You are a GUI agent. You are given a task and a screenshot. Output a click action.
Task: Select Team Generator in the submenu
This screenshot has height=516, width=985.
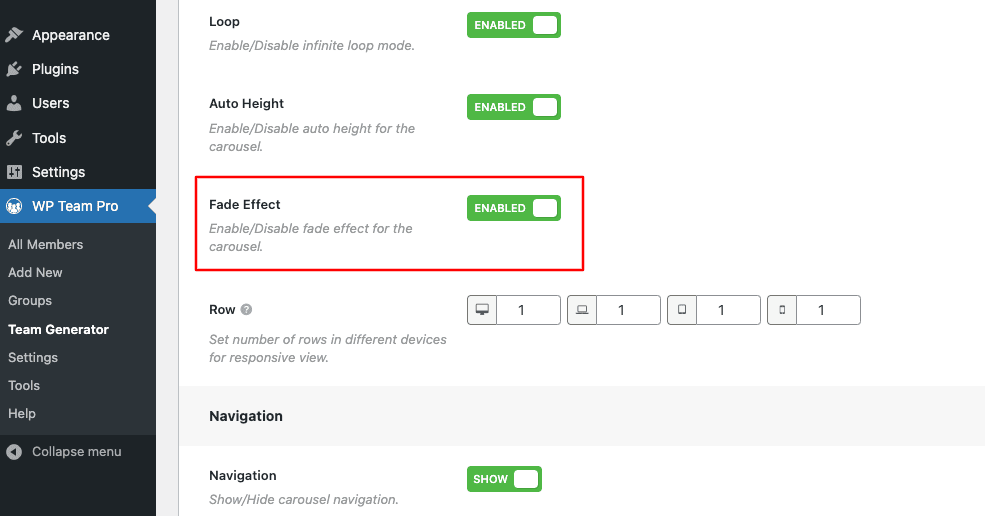(58, 329)
